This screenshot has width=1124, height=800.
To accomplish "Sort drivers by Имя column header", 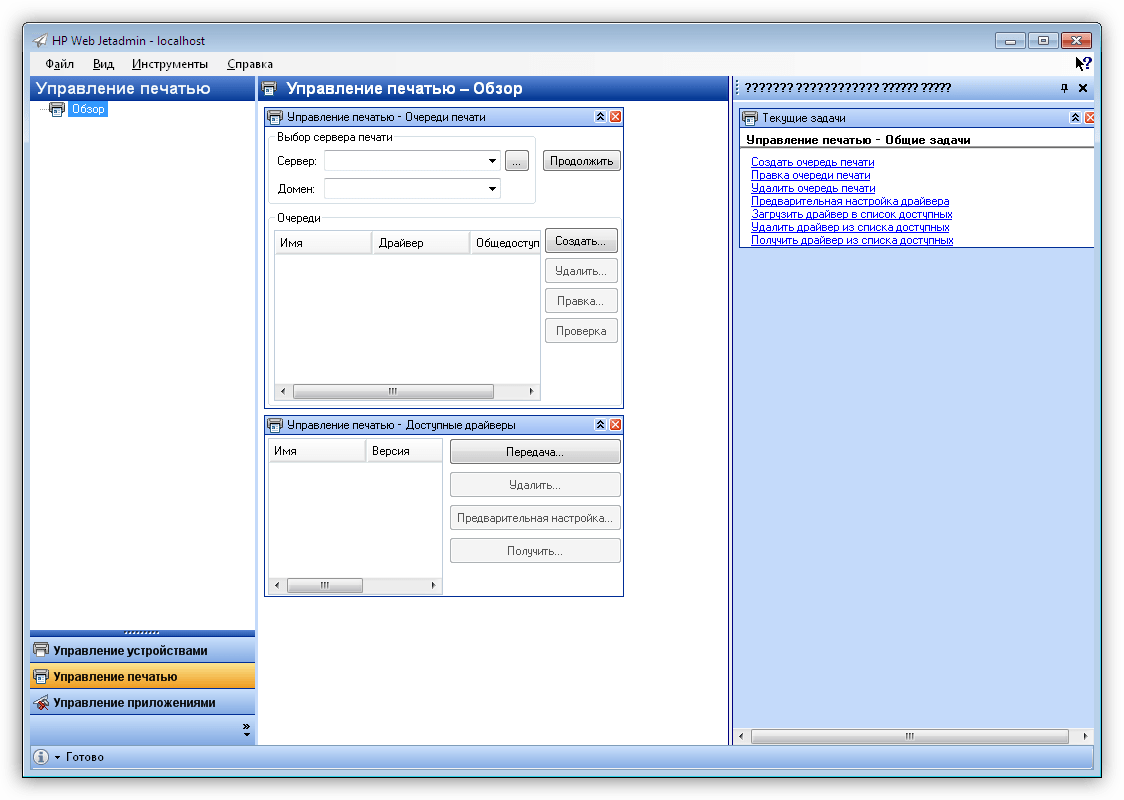I will pyautogui.click(x=318, y=451).
